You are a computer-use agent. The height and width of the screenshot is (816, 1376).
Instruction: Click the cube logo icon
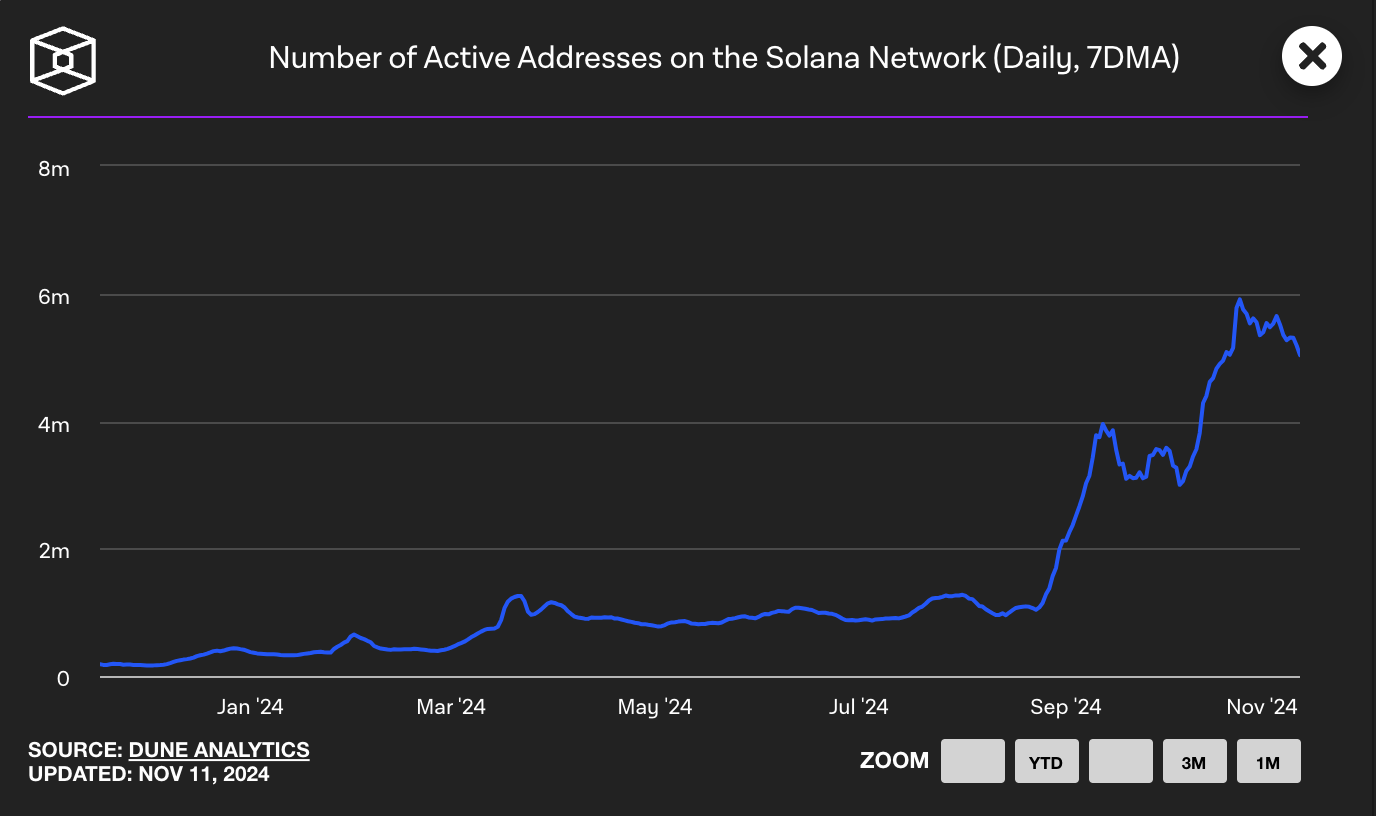click(x=62, y=60)
